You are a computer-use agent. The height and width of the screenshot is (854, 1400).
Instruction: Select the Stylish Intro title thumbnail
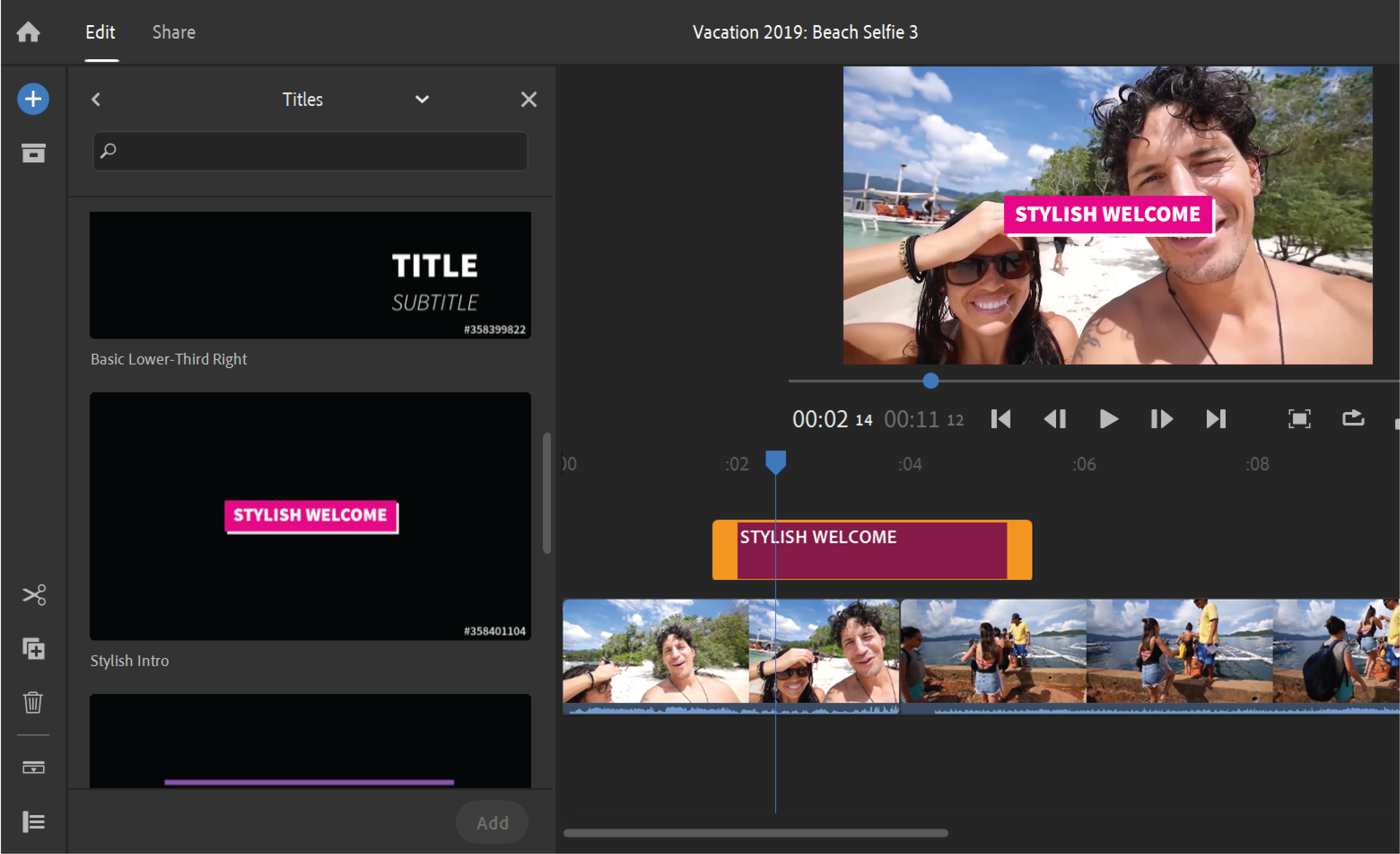coord(310,516)
